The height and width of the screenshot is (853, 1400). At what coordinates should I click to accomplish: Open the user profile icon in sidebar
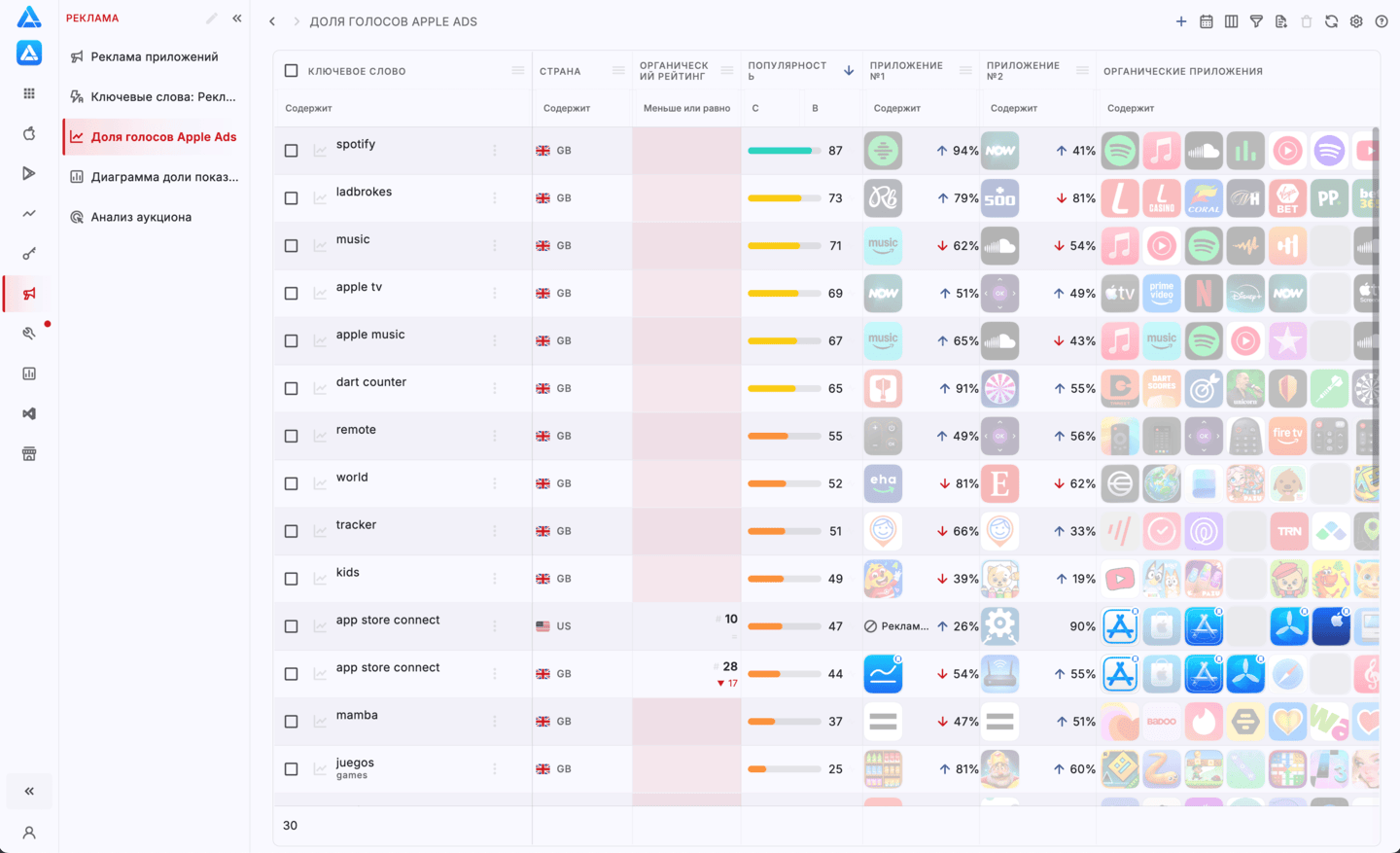click(29, 833)
